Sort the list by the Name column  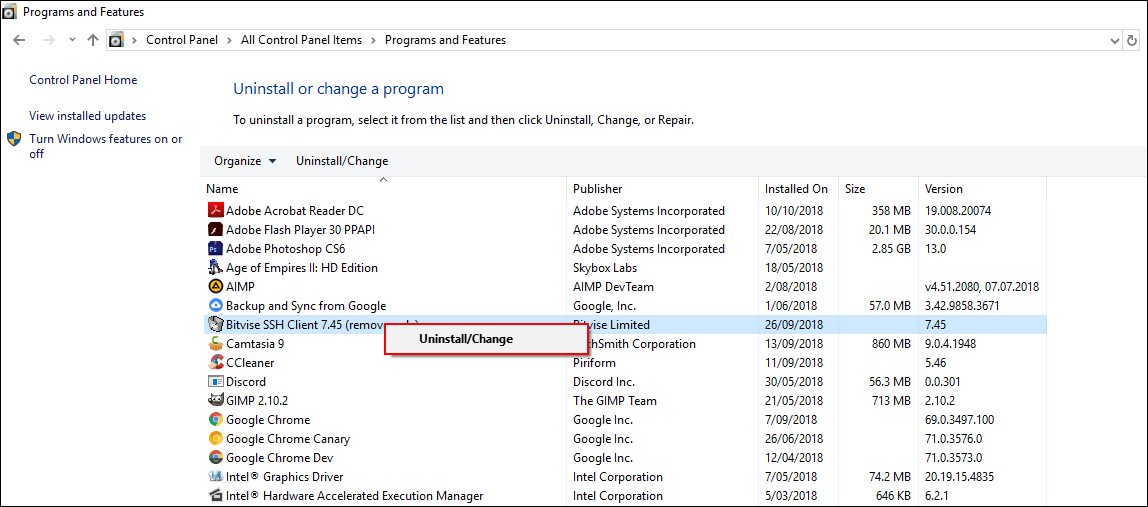coord(384,189)
